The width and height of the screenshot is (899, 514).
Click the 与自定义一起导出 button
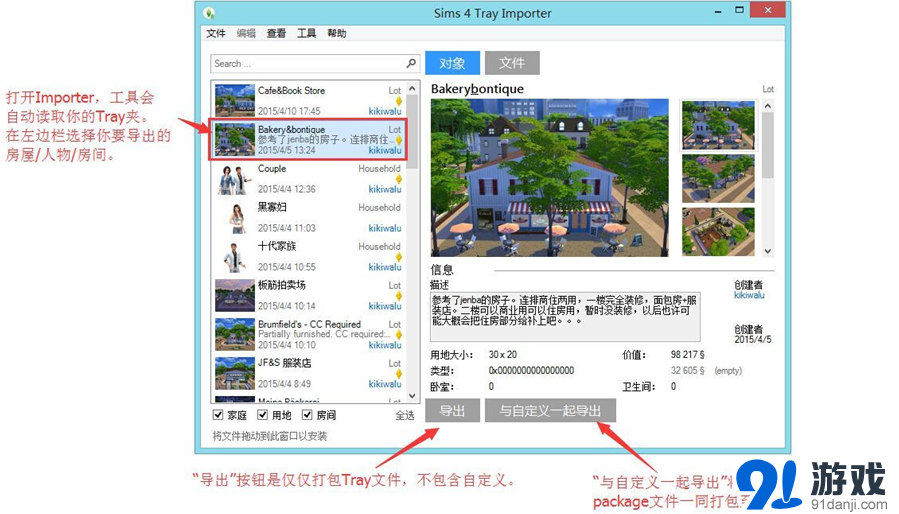(x=550, y=410)
